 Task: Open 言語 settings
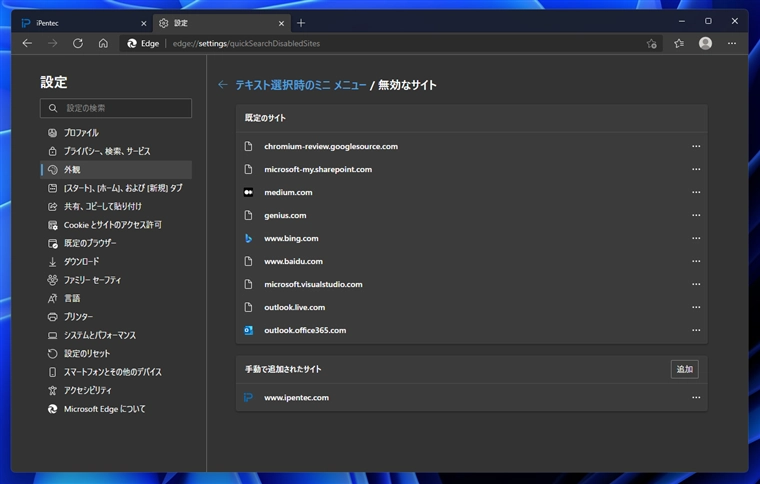tap(116, 298)
